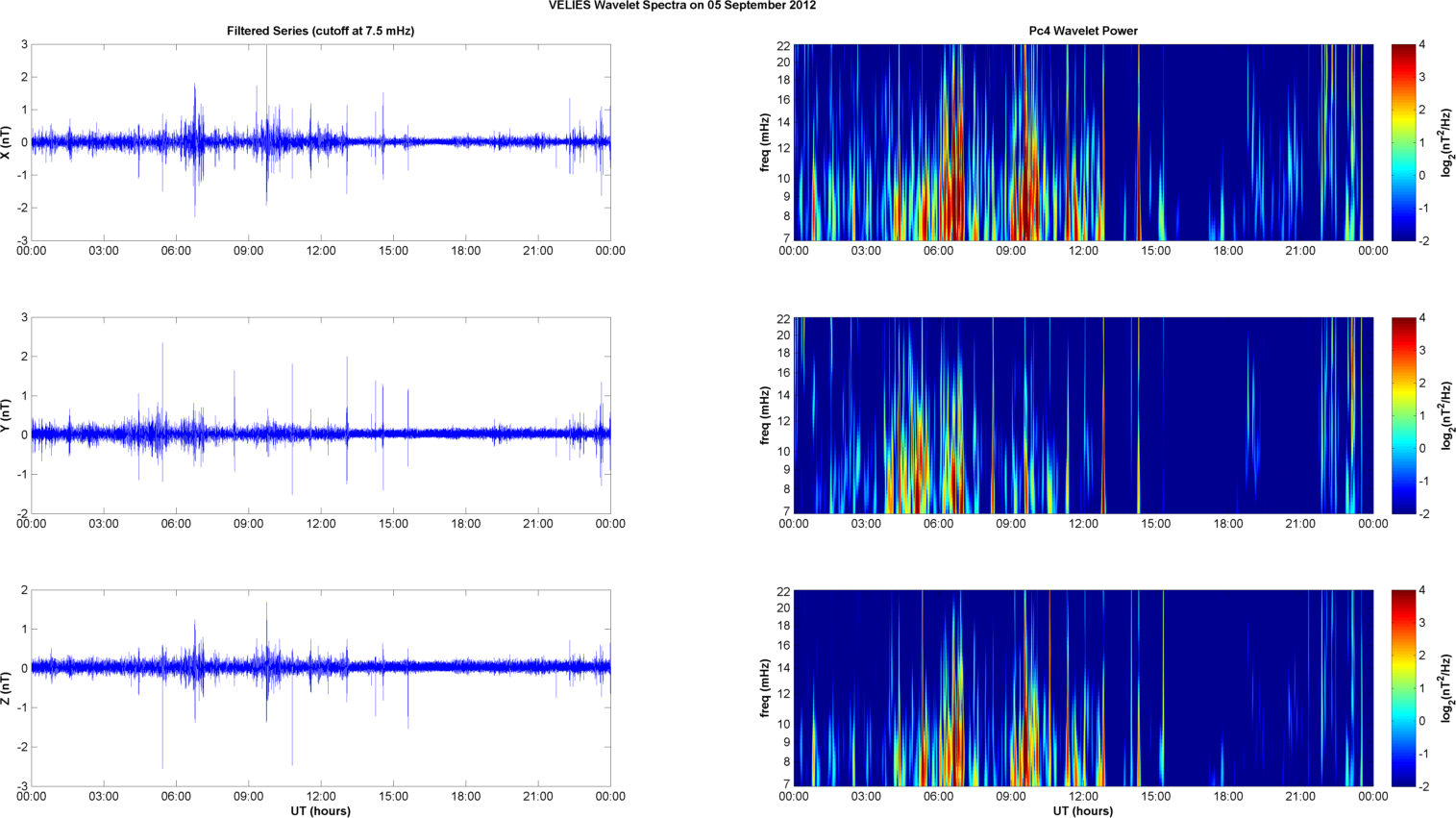The image size is (1456, 818).
Task: Click the top wavelet power spectrogram
Action: tap(1083, 142)
